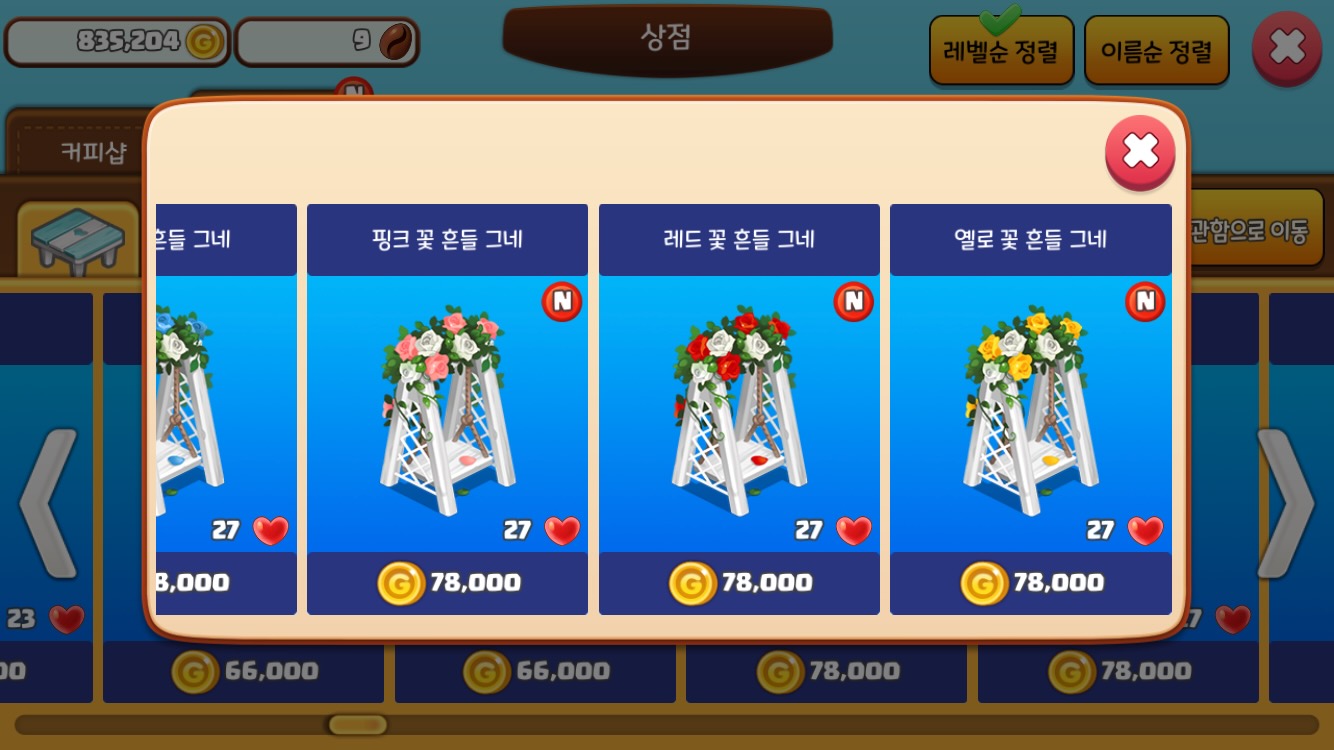Click the horizontal scrollbar thumb at bottom
1334x750 pixels.
click(x=357, y=724)
